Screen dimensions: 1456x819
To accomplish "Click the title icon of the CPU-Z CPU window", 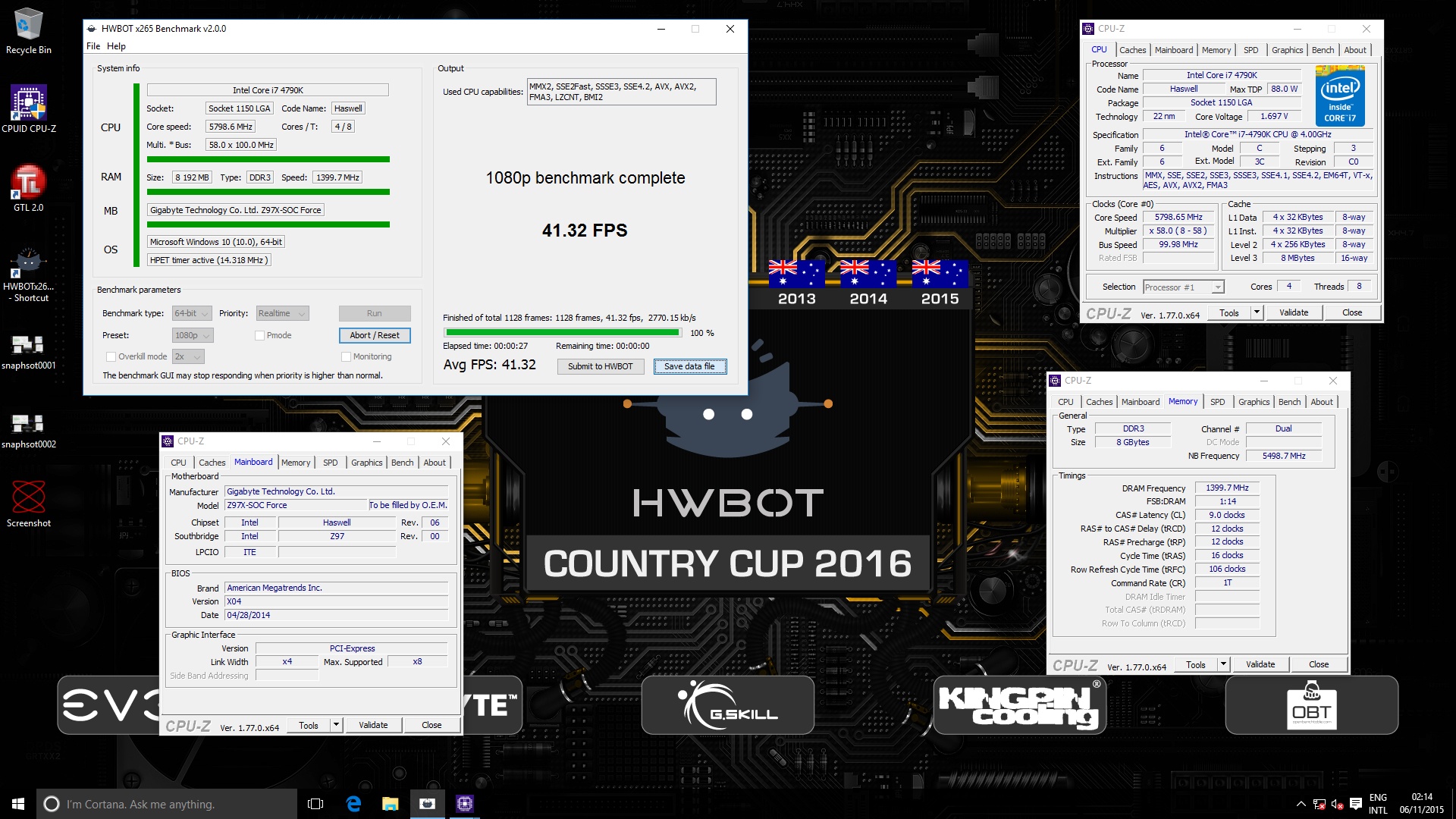I will click(1089, 29).
